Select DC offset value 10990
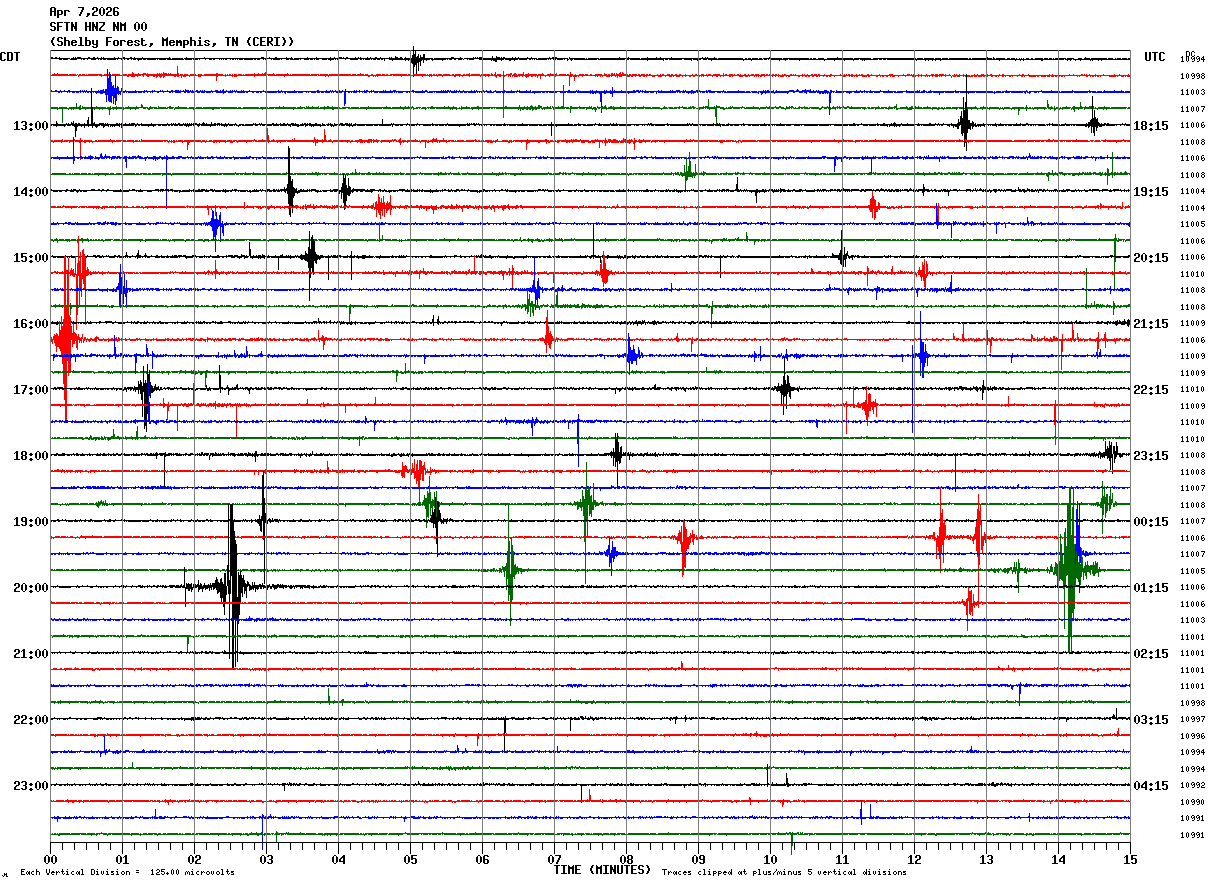 tap(1192, 801)
